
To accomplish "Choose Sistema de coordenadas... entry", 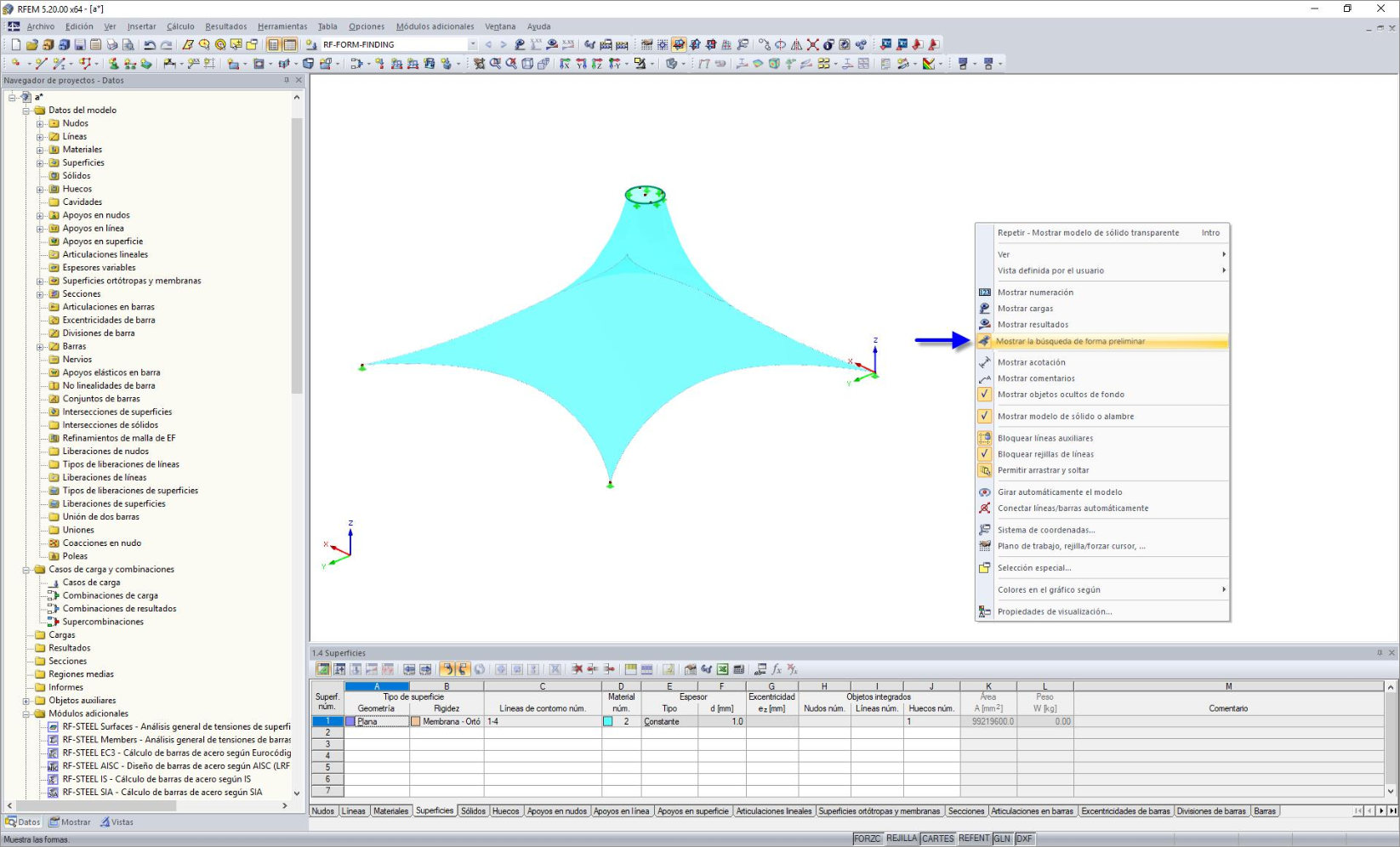I will pyautogui.click(x=1102, y=530).
